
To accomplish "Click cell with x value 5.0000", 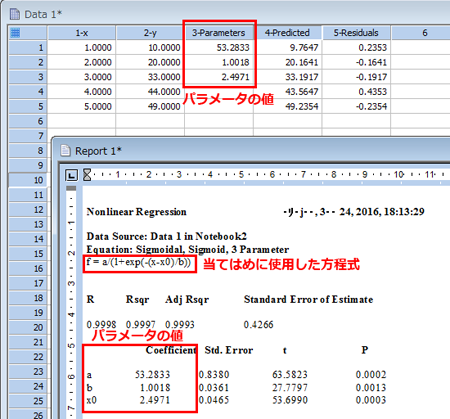I will 82,106.
